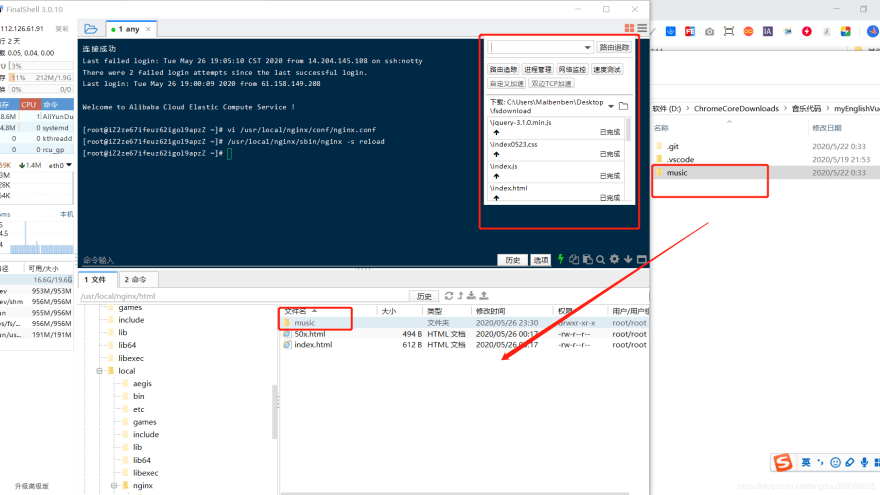Select the index.html file in the remote list

click(313, 345)
